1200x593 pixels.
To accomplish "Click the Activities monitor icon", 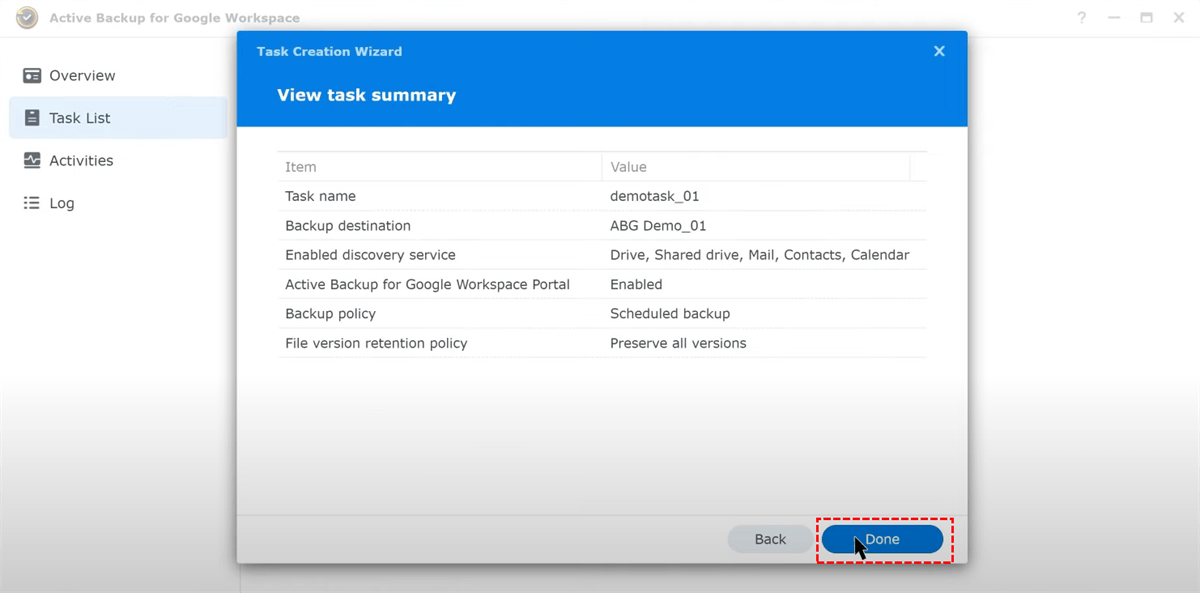I will [32, 161].
